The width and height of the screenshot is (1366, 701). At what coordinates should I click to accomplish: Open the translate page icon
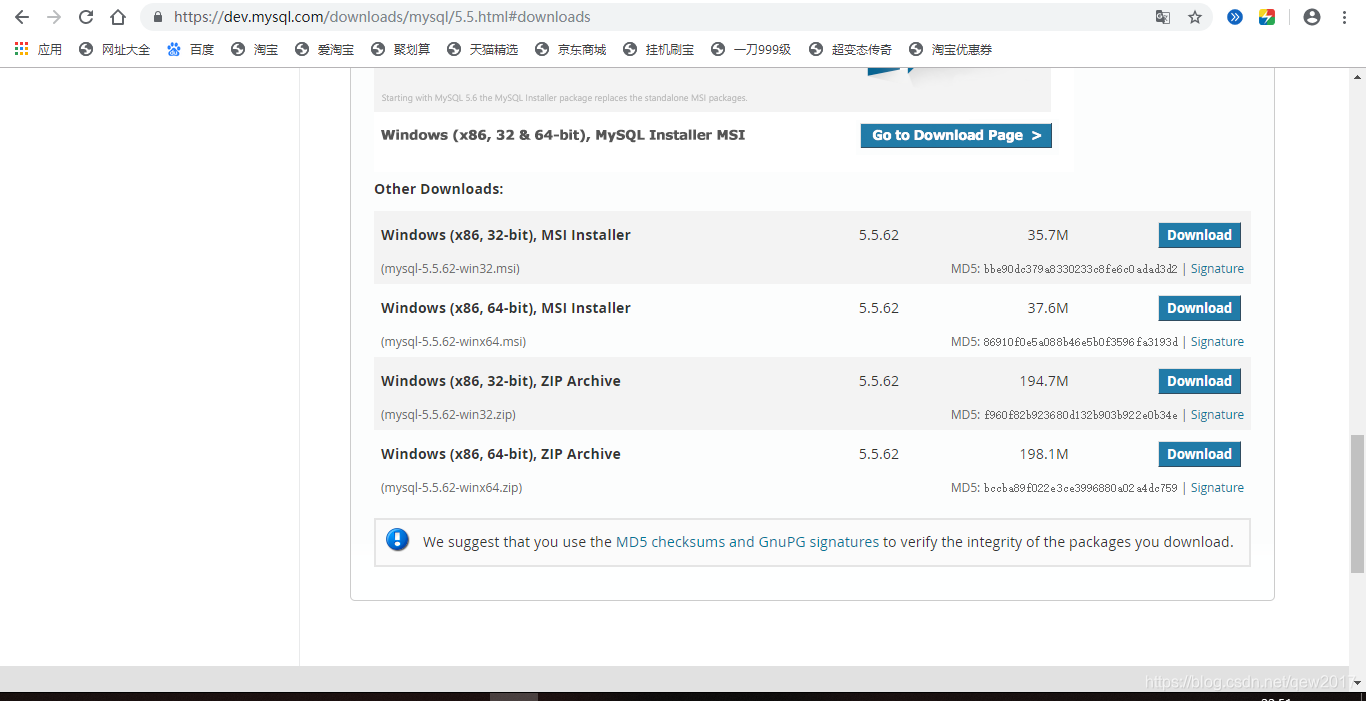pyautogui.click(x=1163, y=17)
